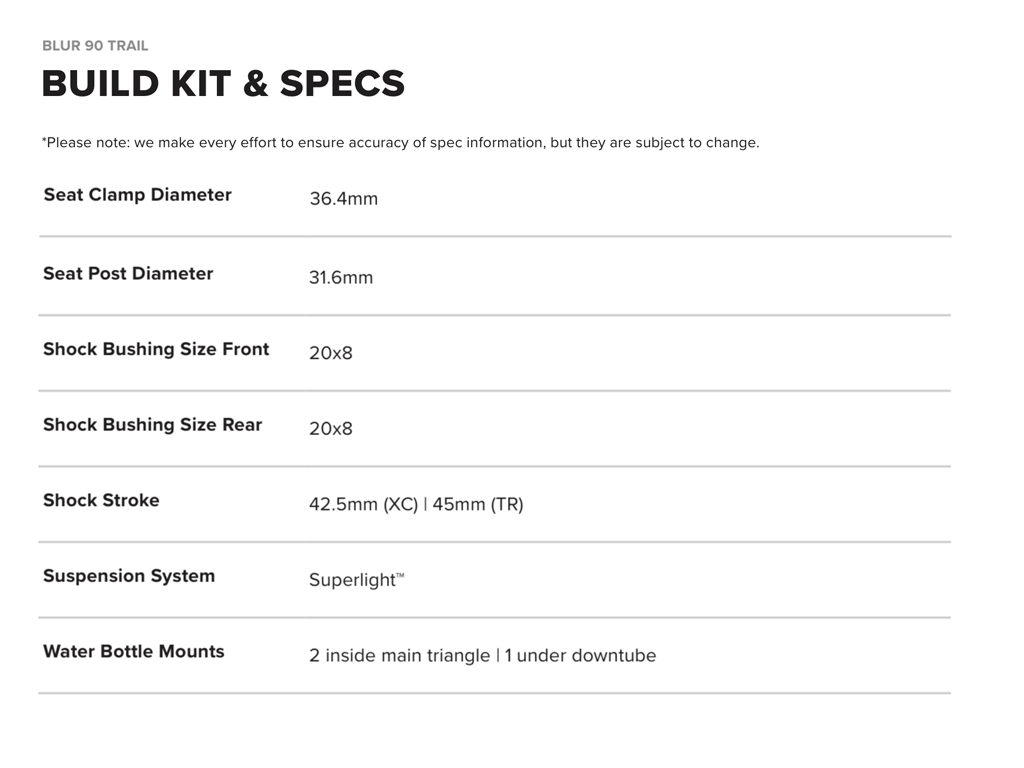Click the BLUR 90 TRAIL subtitle
This screenshot has height=768, width=1024.
(x=95, y=46)
